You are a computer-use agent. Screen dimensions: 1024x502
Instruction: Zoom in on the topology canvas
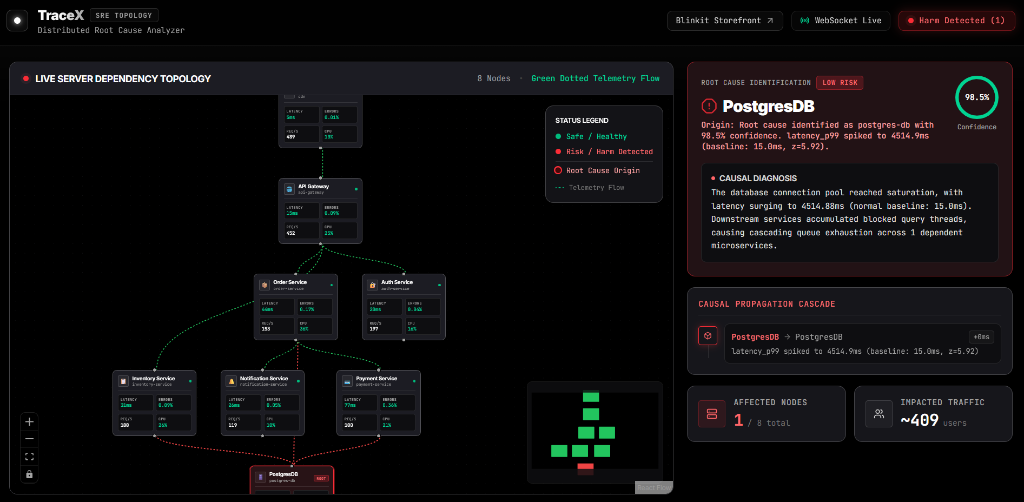coord(29,422)
